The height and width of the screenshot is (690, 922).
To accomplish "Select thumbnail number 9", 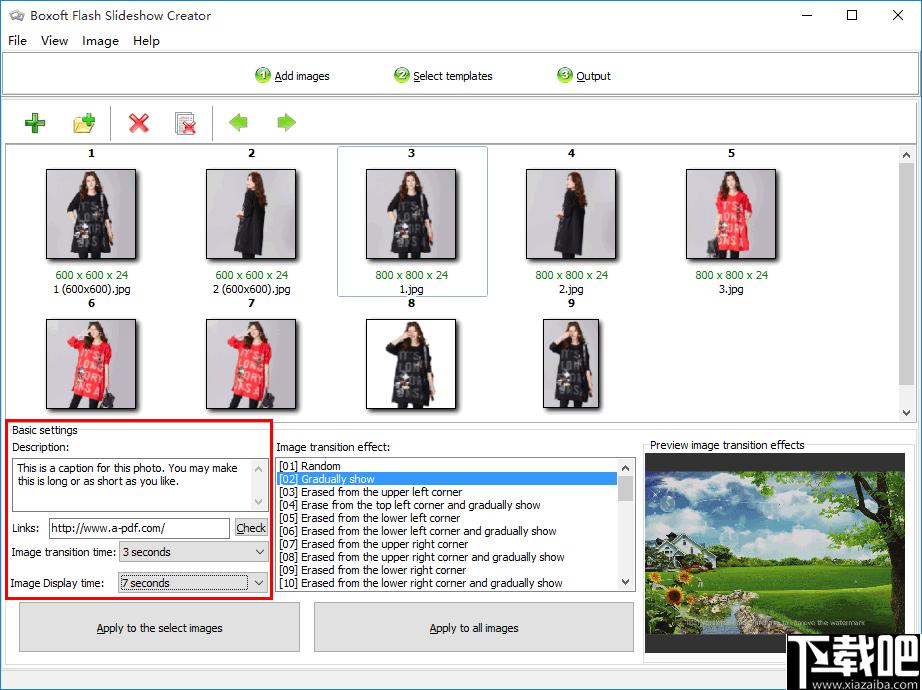I will [x=571, y=364].
